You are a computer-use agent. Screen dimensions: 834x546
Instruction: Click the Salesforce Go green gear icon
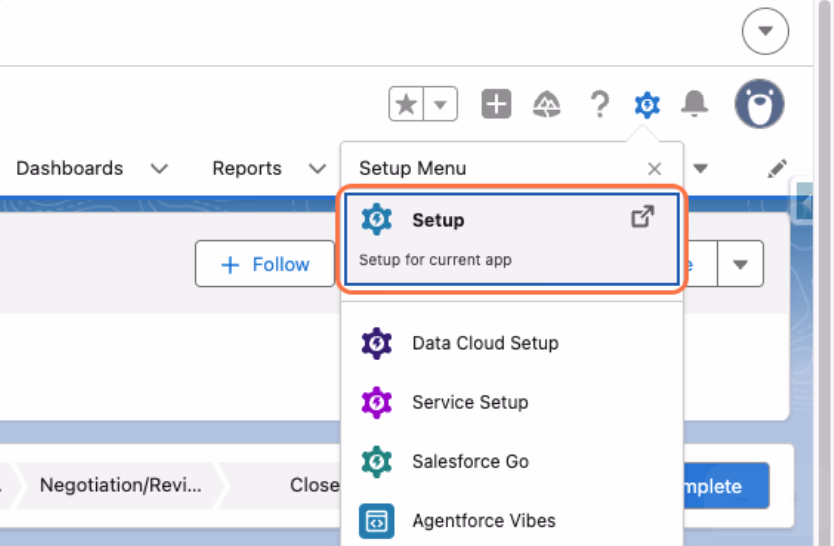pyautogui.click(x=377, y=461)
